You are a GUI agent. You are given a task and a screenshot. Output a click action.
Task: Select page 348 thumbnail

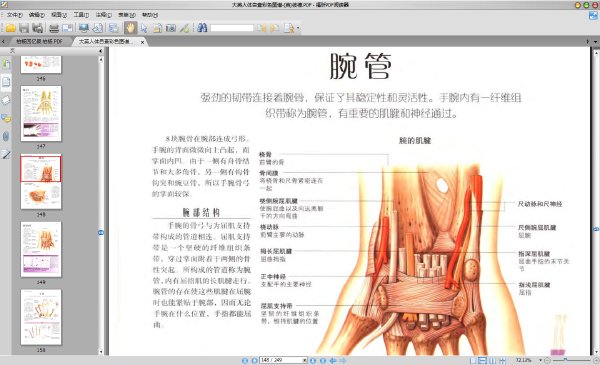click(x=41, y=182)
